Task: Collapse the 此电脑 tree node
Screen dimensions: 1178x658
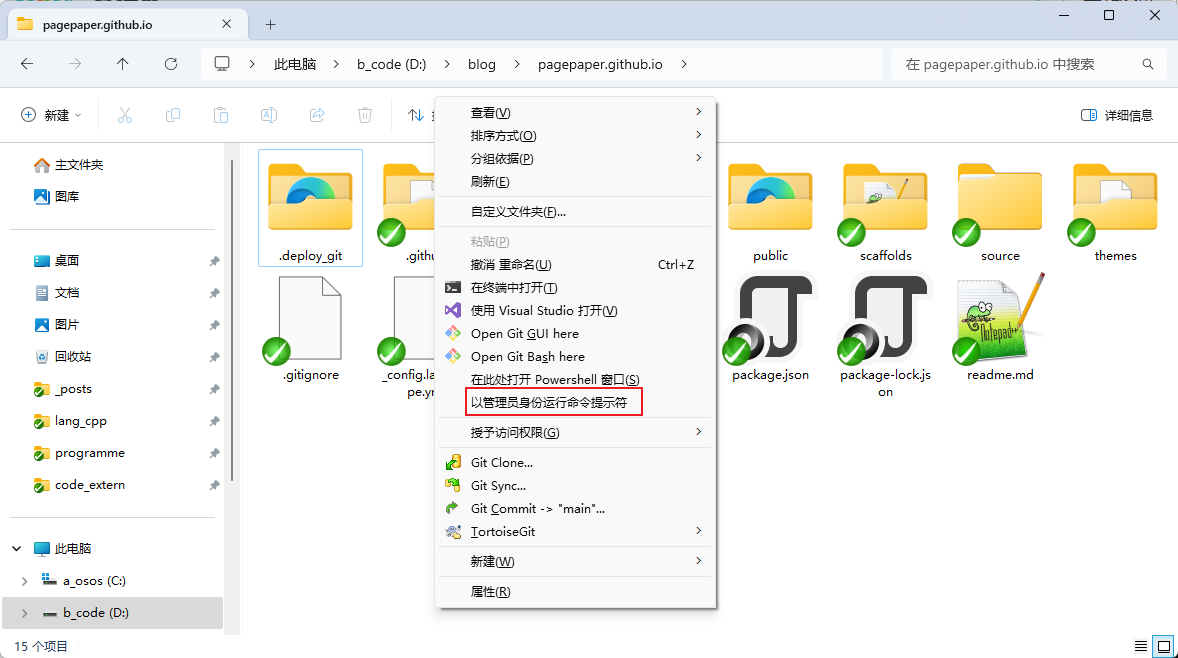Action: (x=17, y=549)
